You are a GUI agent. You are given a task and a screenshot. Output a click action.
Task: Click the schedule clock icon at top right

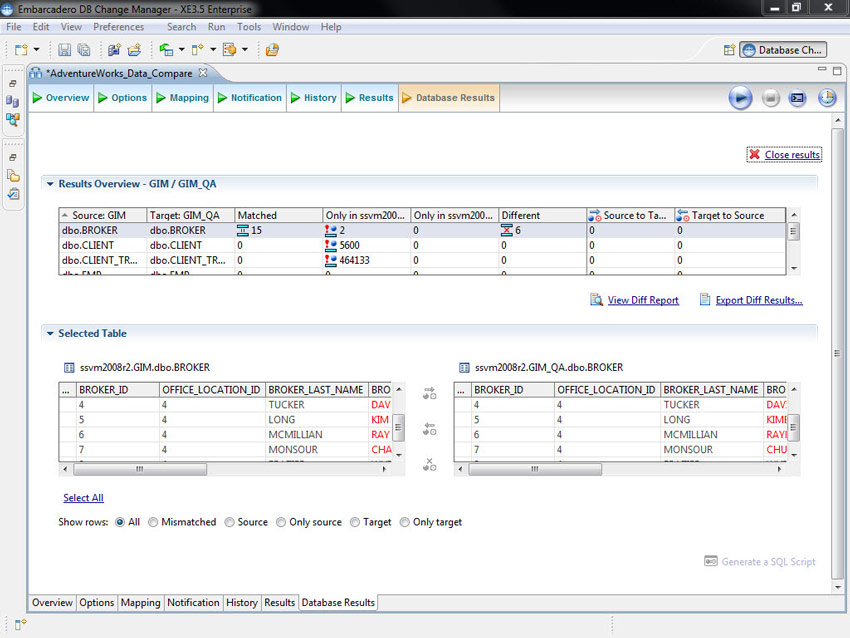827,98
